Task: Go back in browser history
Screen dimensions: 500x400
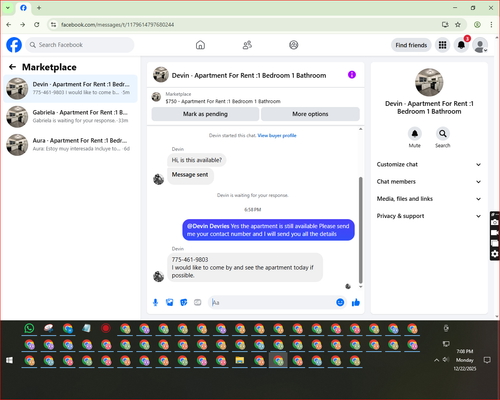Action: pos(9,25)
